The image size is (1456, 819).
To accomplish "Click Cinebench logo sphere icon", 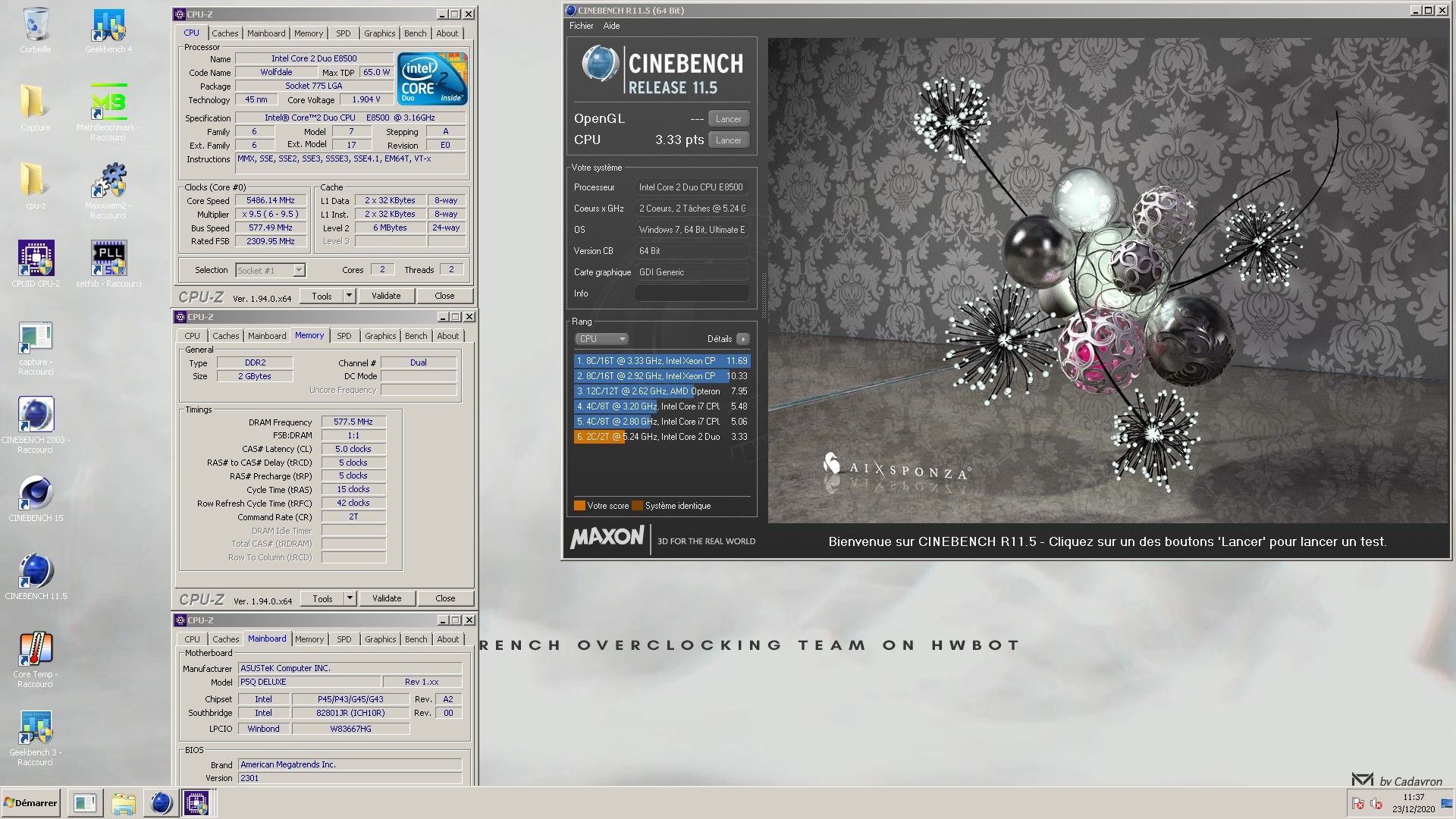I will (600, 64).
